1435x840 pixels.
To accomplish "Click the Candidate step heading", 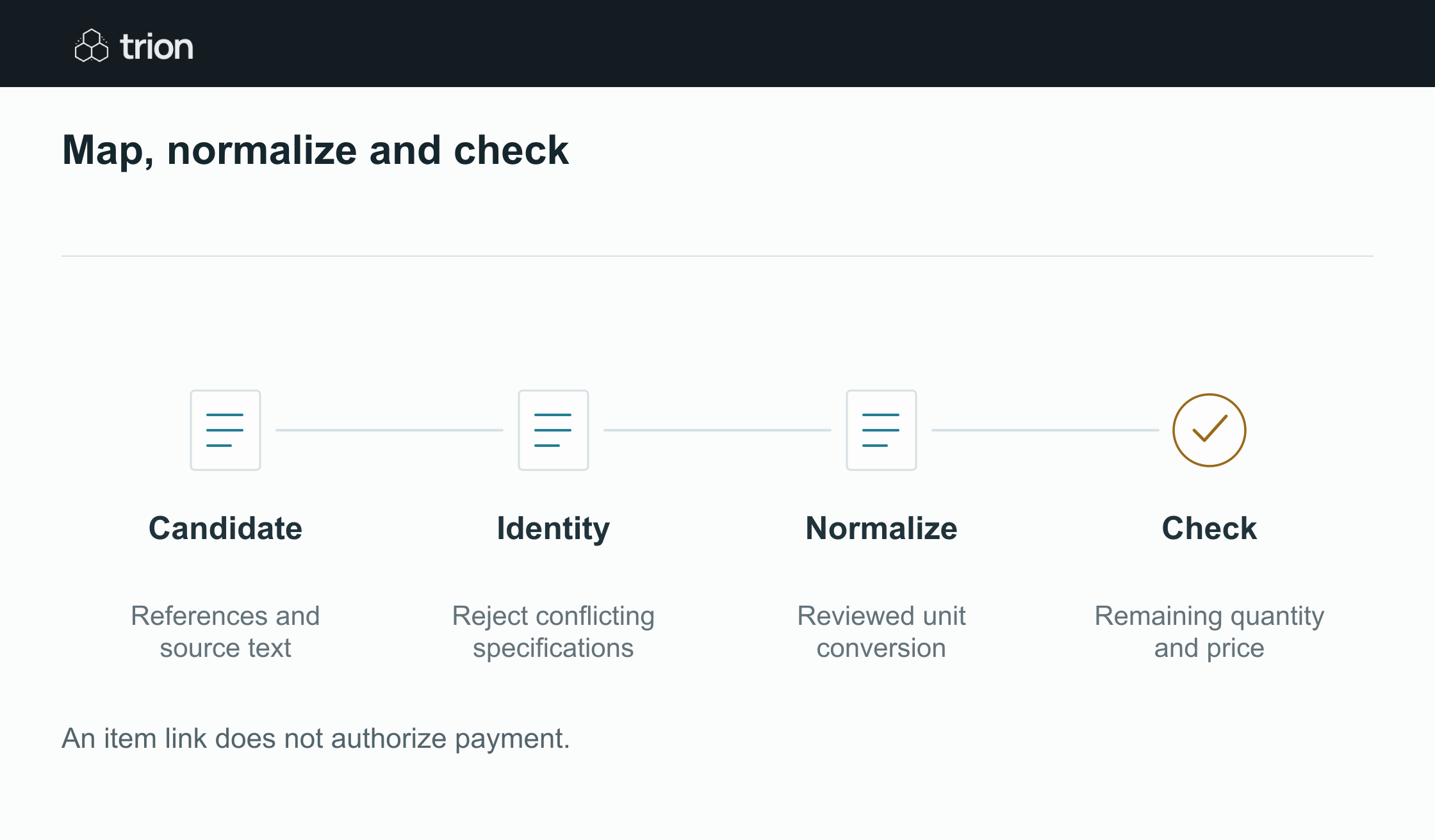I will [x=225, y=528].
